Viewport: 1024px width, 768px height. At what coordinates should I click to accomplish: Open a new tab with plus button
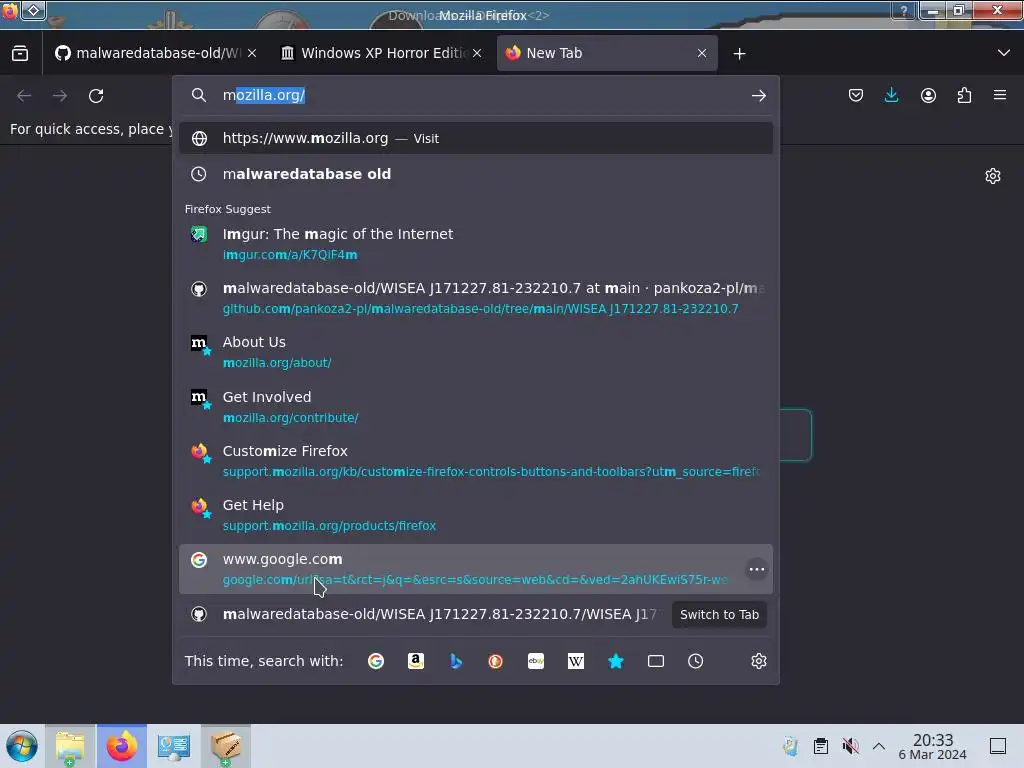(x=739, y=54)
